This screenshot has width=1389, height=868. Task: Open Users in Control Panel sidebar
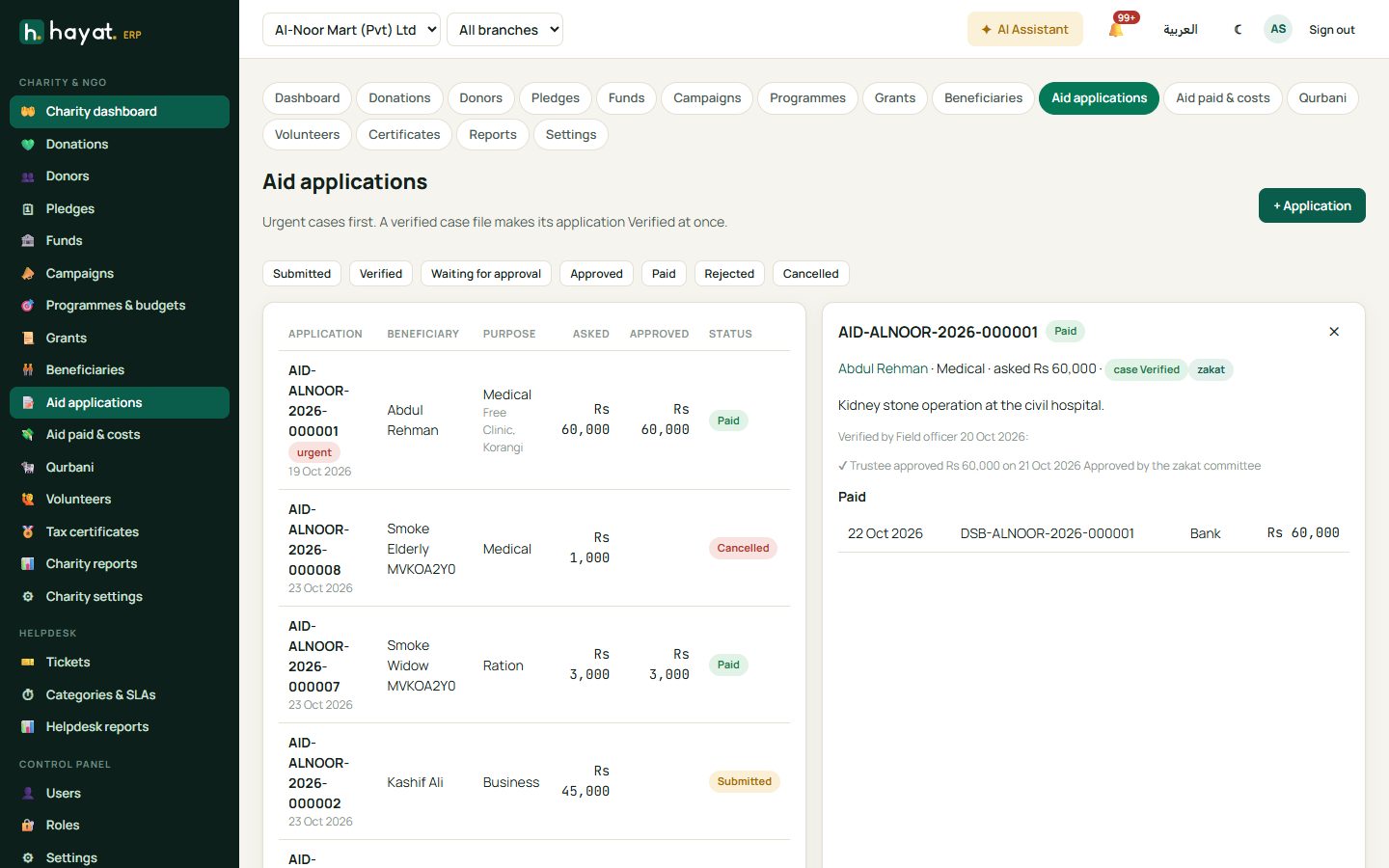click(120, 793)
